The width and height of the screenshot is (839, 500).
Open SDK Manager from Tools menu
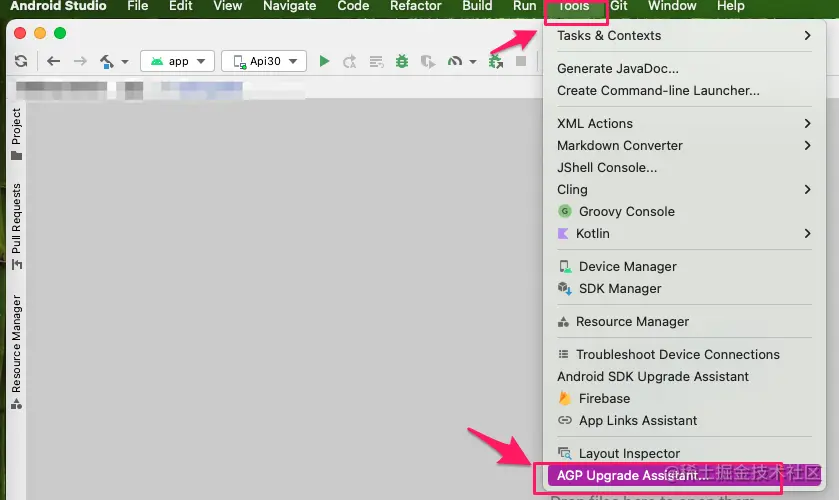(x=684, y=288)
